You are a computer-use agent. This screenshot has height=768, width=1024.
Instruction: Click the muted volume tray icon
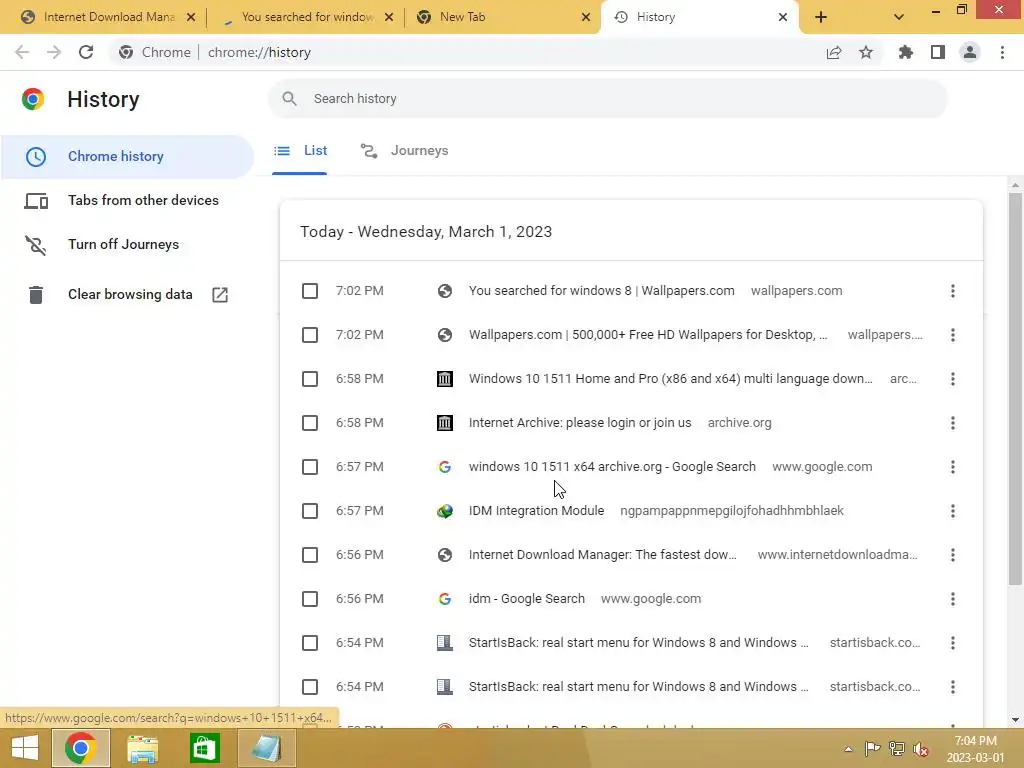tap(921, 749)
